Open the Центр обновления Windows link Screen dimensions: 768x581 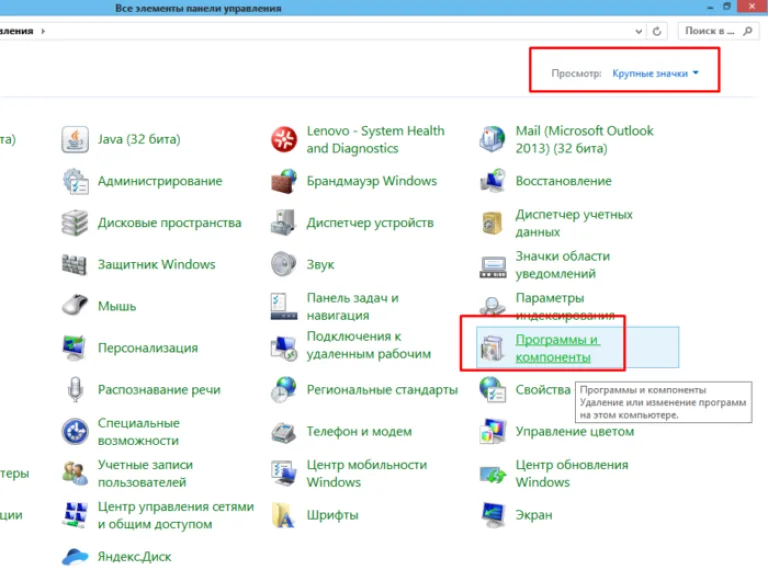572,474
